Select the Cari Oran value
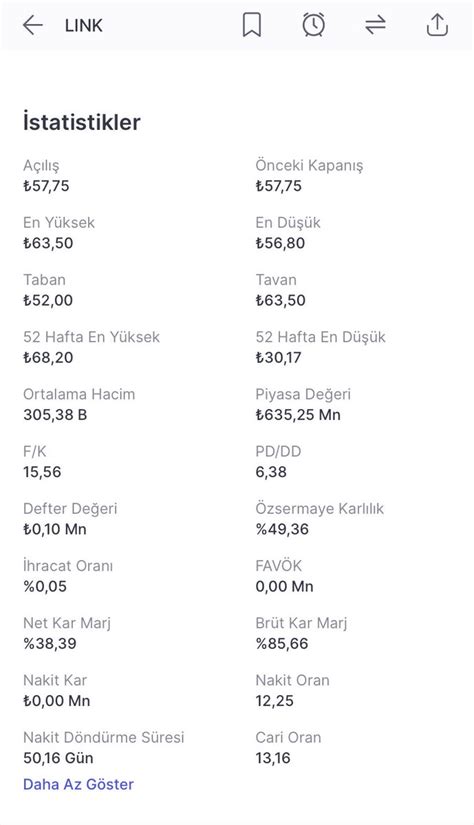The height and width of the screenshot is (825, 474). pos(273,758)
